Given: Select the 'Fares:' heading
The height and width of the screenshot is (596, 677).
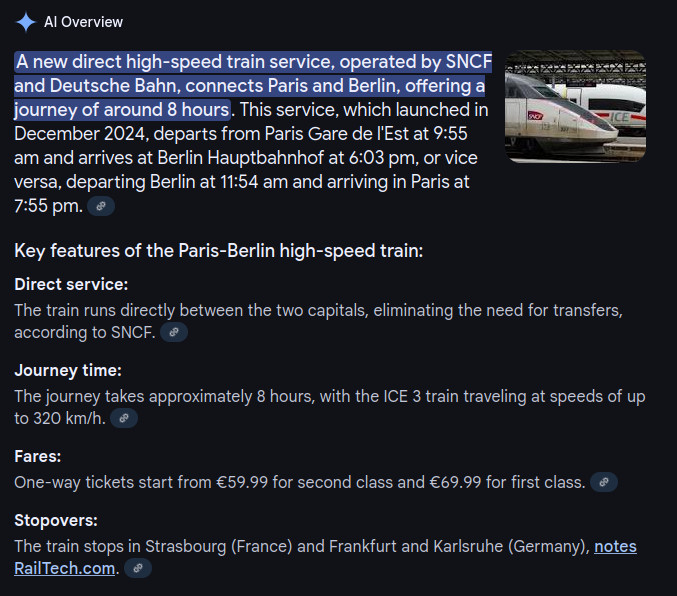Looking at the screenshot, I should [38, 457].
